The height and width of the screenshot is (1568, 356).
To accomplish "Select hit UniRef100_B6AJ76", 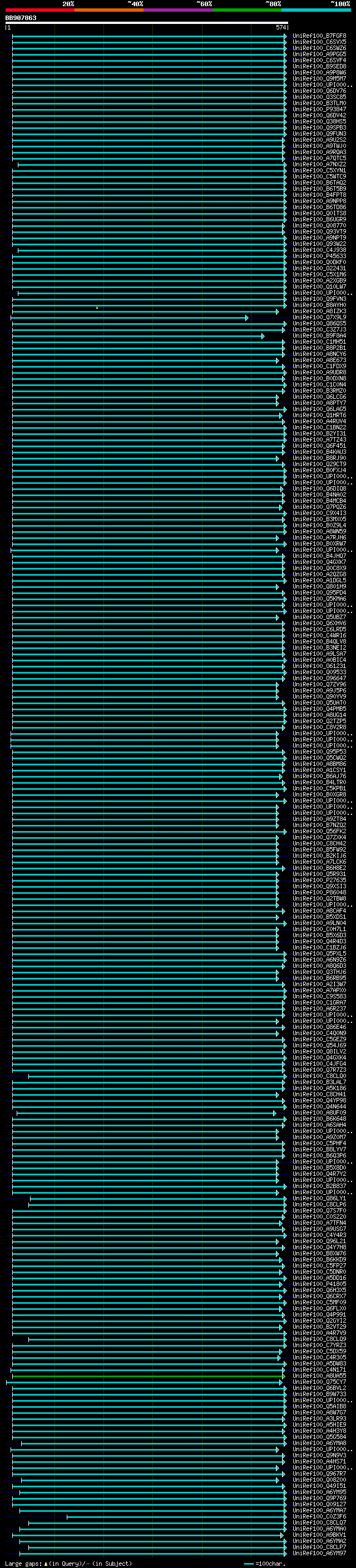I will 319,776.
